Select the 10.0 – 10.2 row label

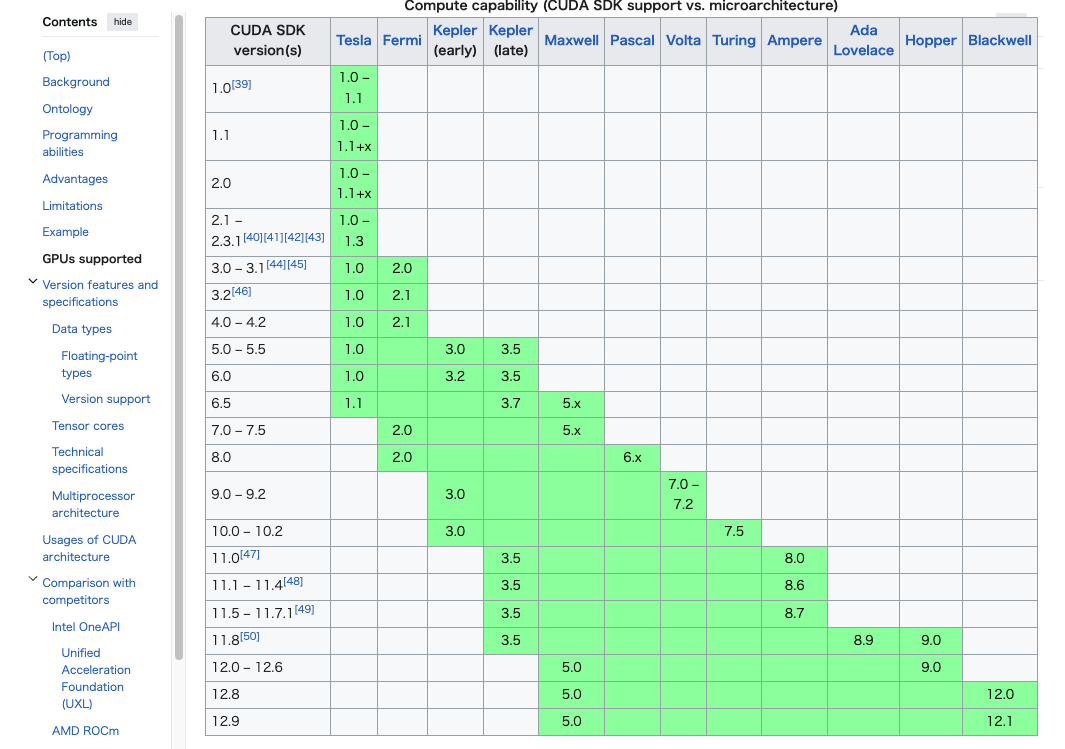pyautogui.click(x=247, y=532)
